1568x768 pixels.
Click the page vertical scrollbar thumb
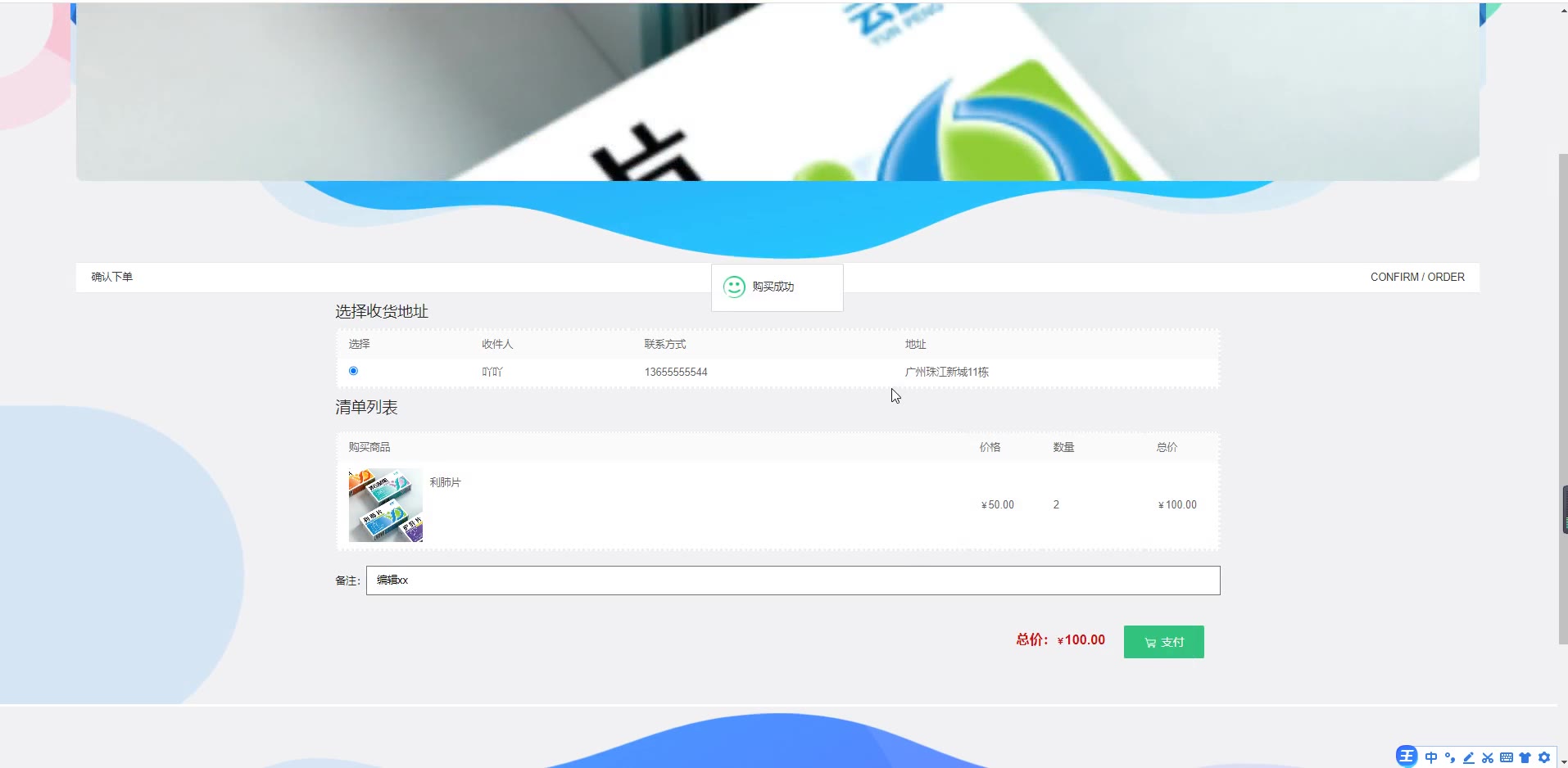(1563, 399)
